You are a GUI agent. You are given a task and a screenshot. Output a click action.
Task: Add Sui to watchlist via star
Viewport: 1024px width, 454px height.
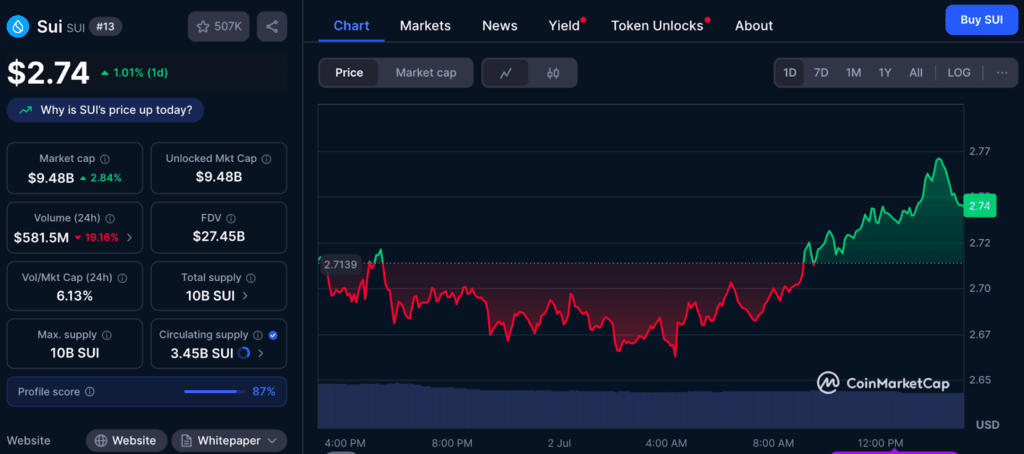219,27
